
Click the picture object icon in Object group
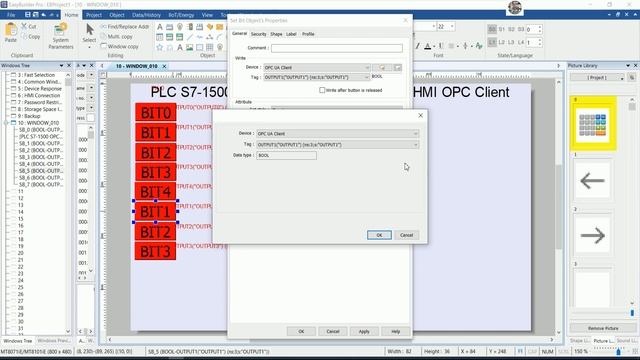click(x=189, y=47)
